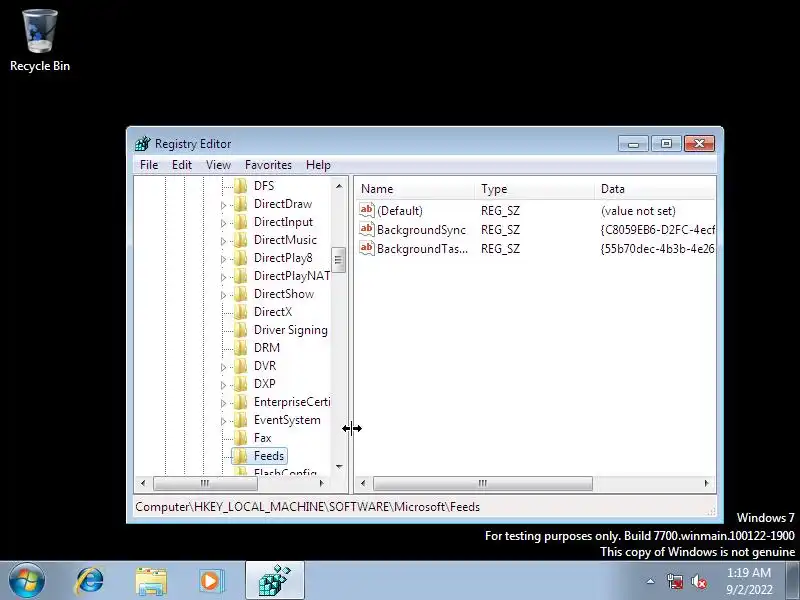
Task: Click the Driver Signing folder icon
Action: point(240,330)
